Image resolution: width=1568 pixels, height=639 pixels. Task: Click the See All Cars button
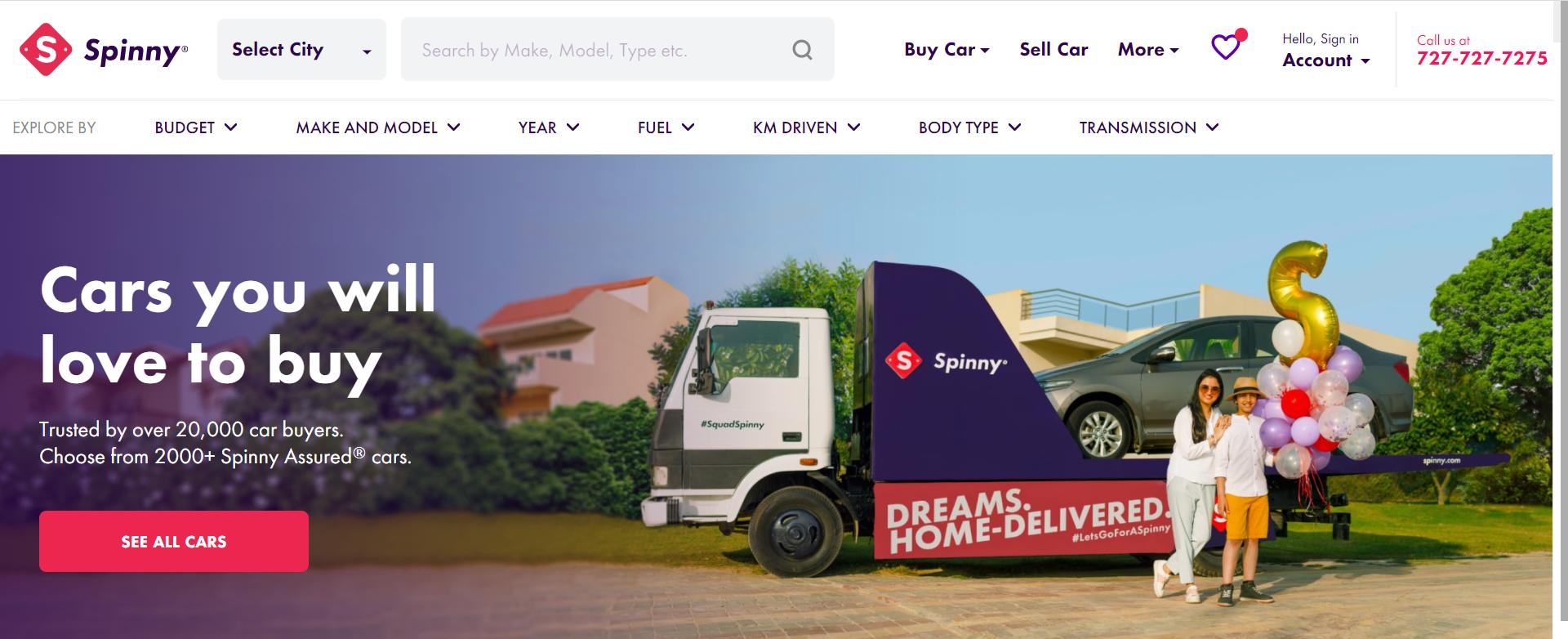click(174, 541)
